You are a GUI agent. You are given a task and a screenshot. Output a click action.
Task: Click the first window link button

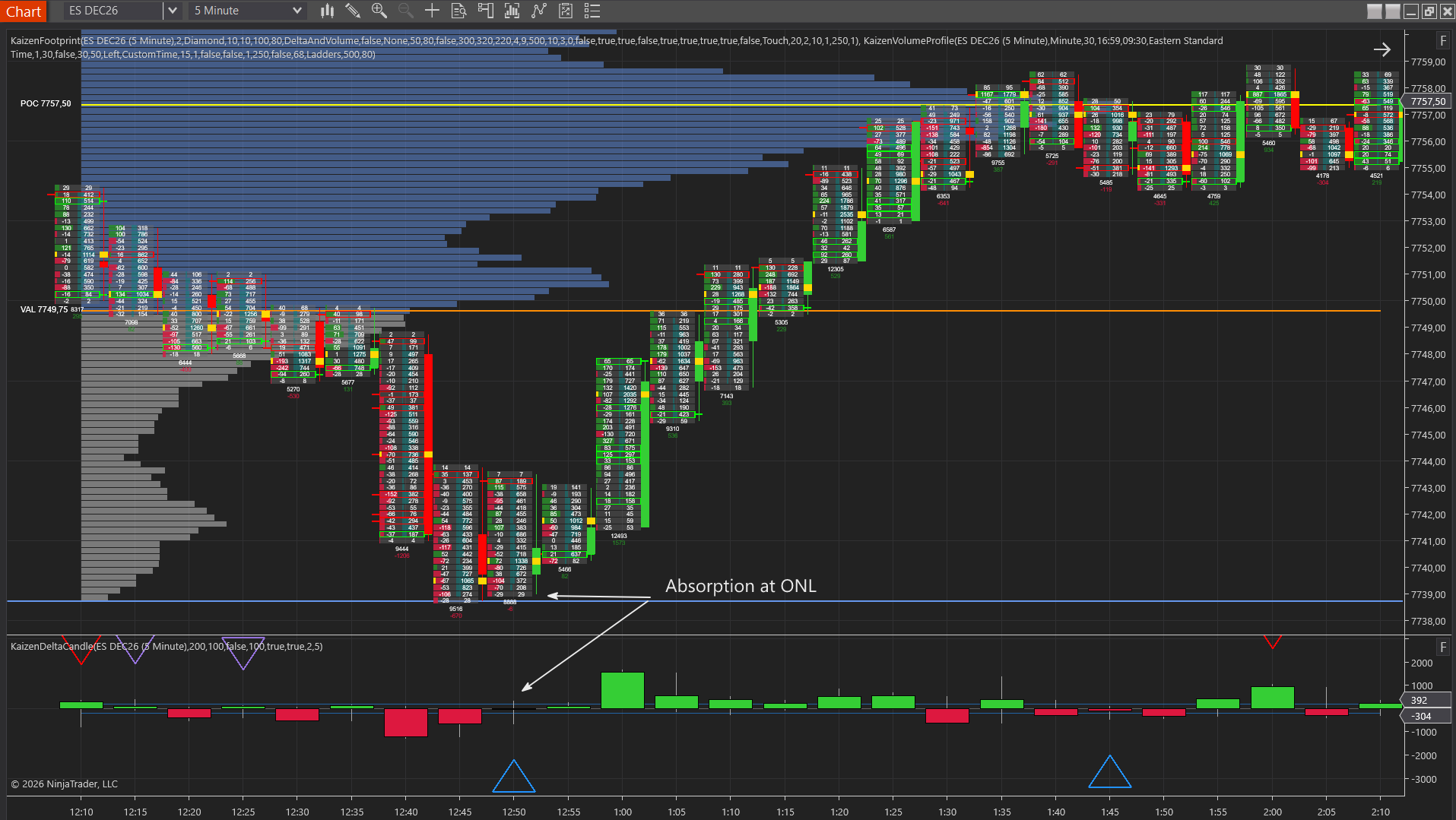click(1374, 11)
